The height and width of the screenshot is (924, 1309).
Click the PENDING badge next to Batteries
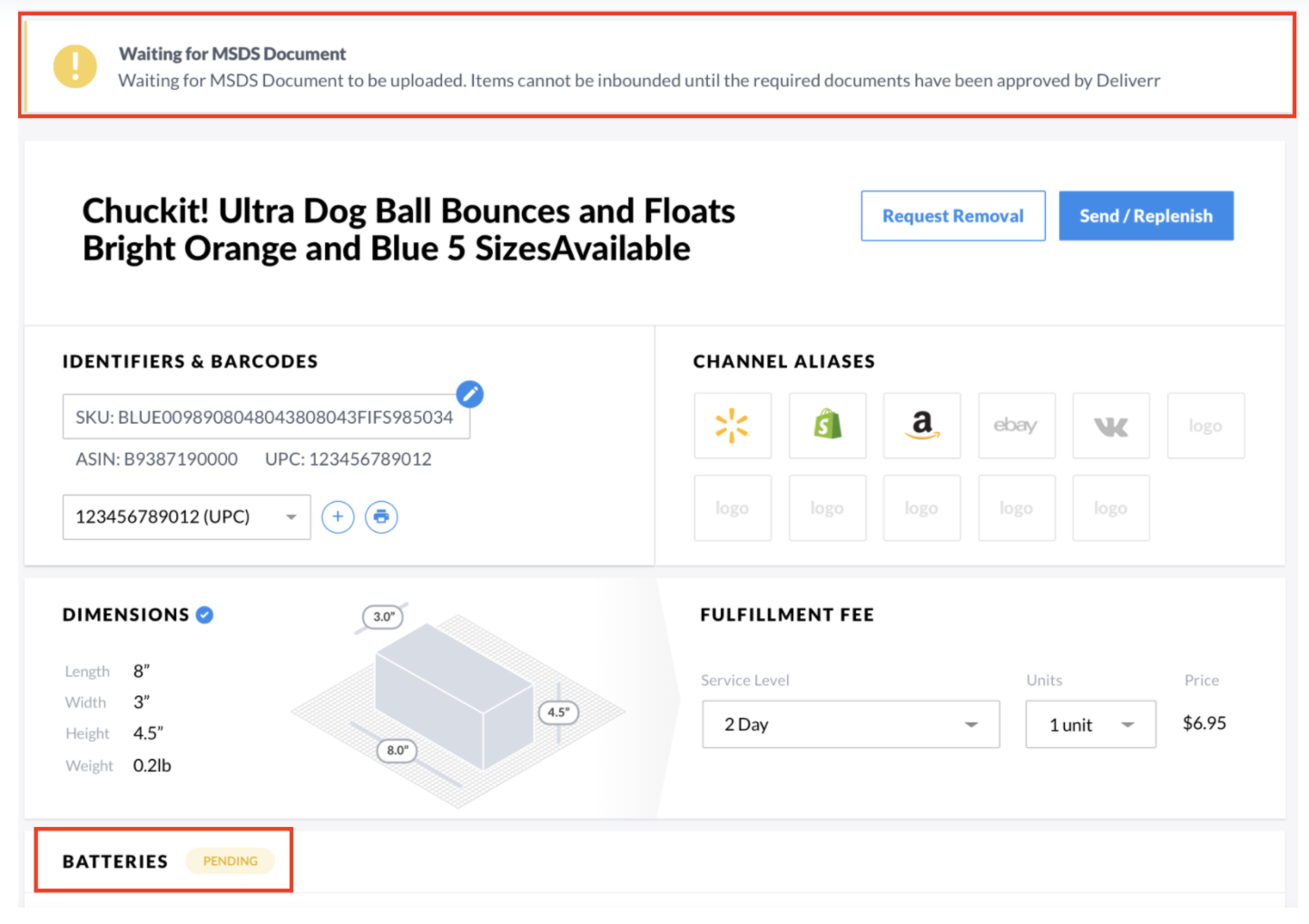tap(231, 861)
